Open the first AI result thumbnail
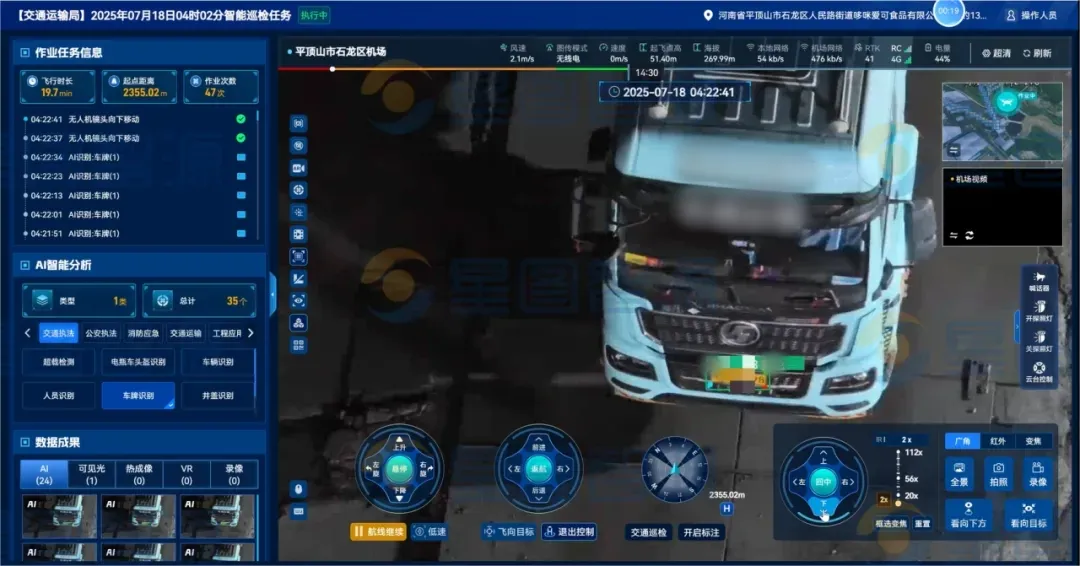 (59, 515)
